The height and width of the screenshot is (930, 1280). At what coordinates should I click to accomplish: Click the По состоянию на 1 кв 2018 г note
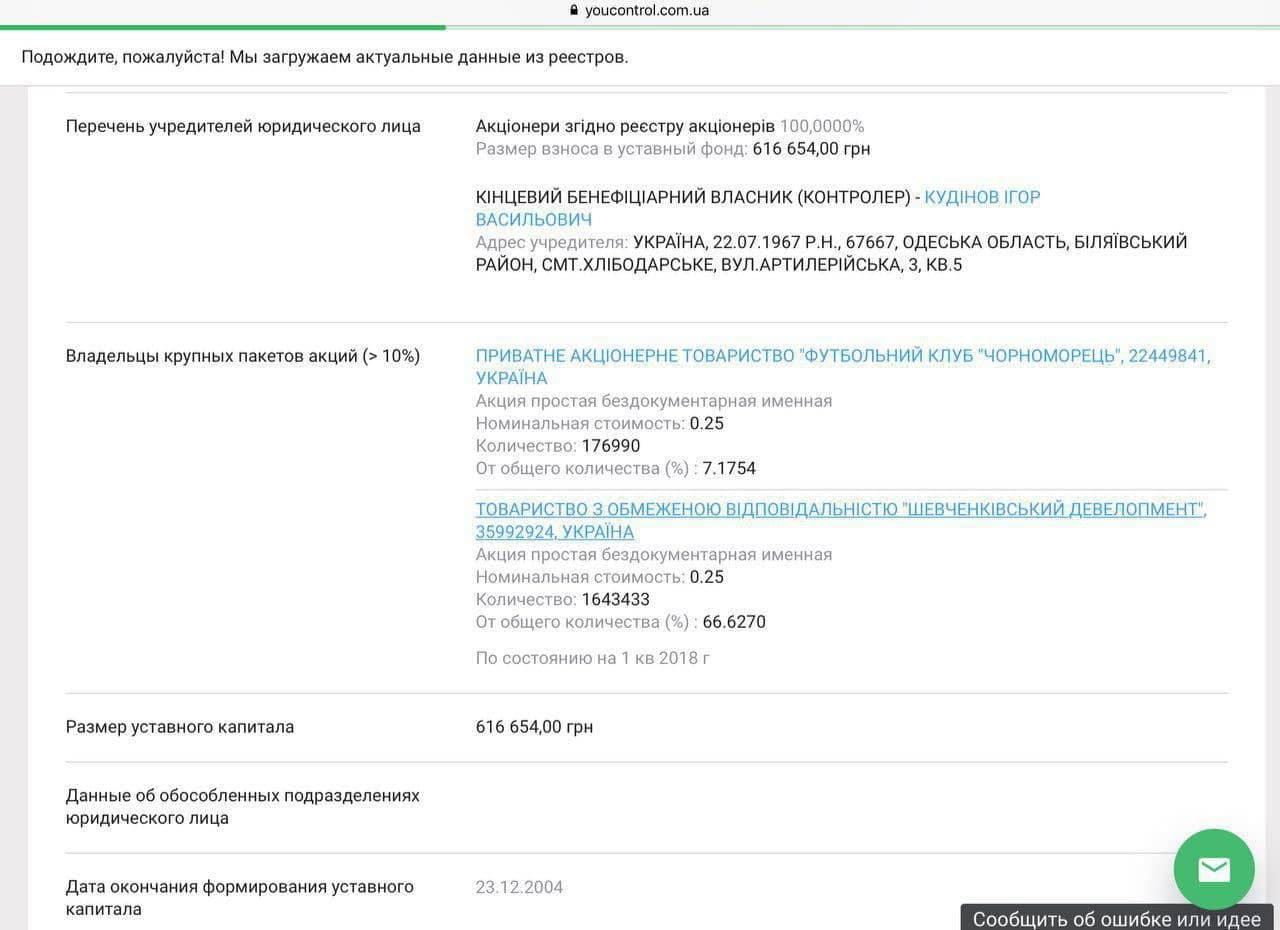click(x=593, y=658)
